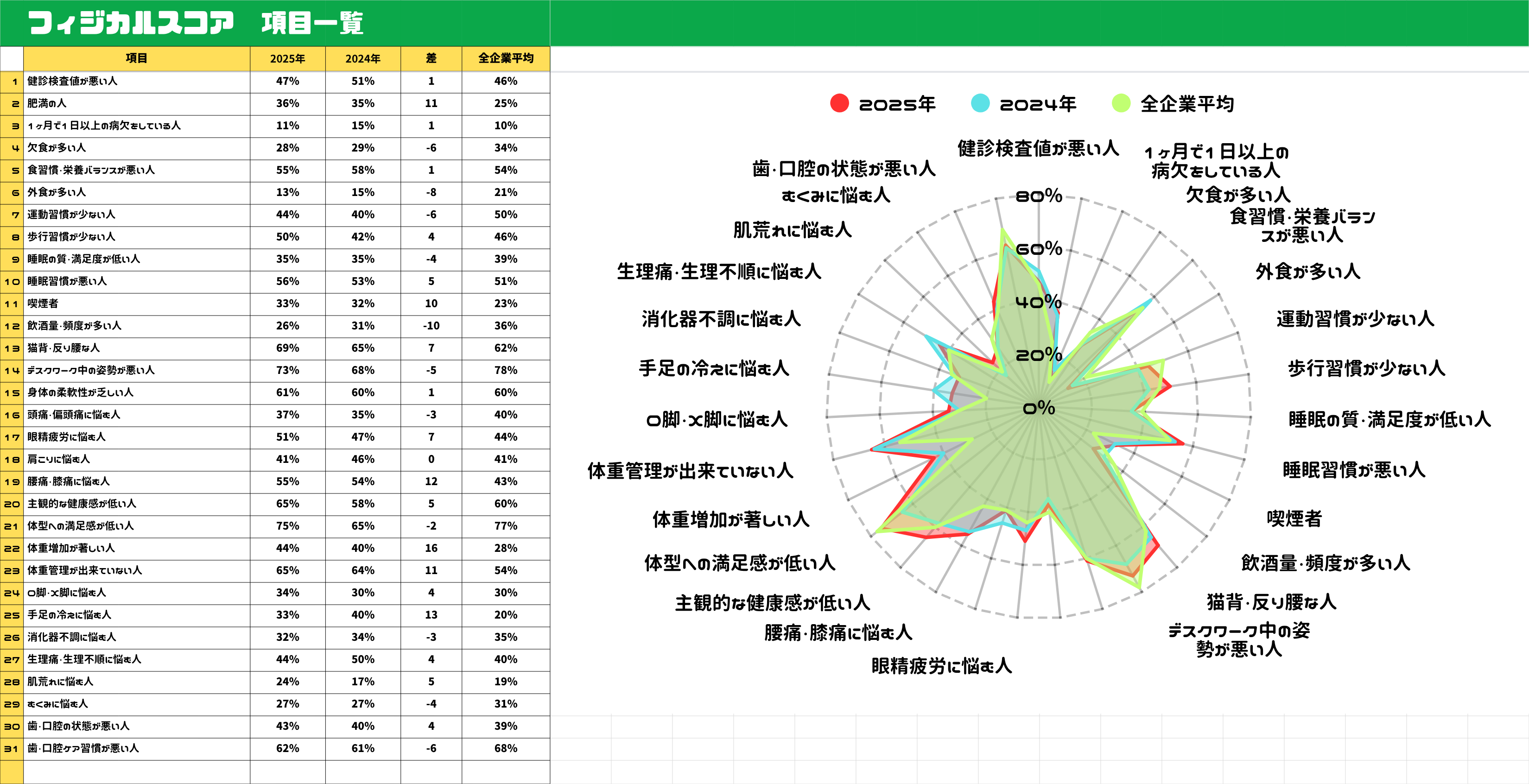Click the cyan 2024年 legend dot
This screenshot has width=1529, height=784.
click(x=980, y=103)
